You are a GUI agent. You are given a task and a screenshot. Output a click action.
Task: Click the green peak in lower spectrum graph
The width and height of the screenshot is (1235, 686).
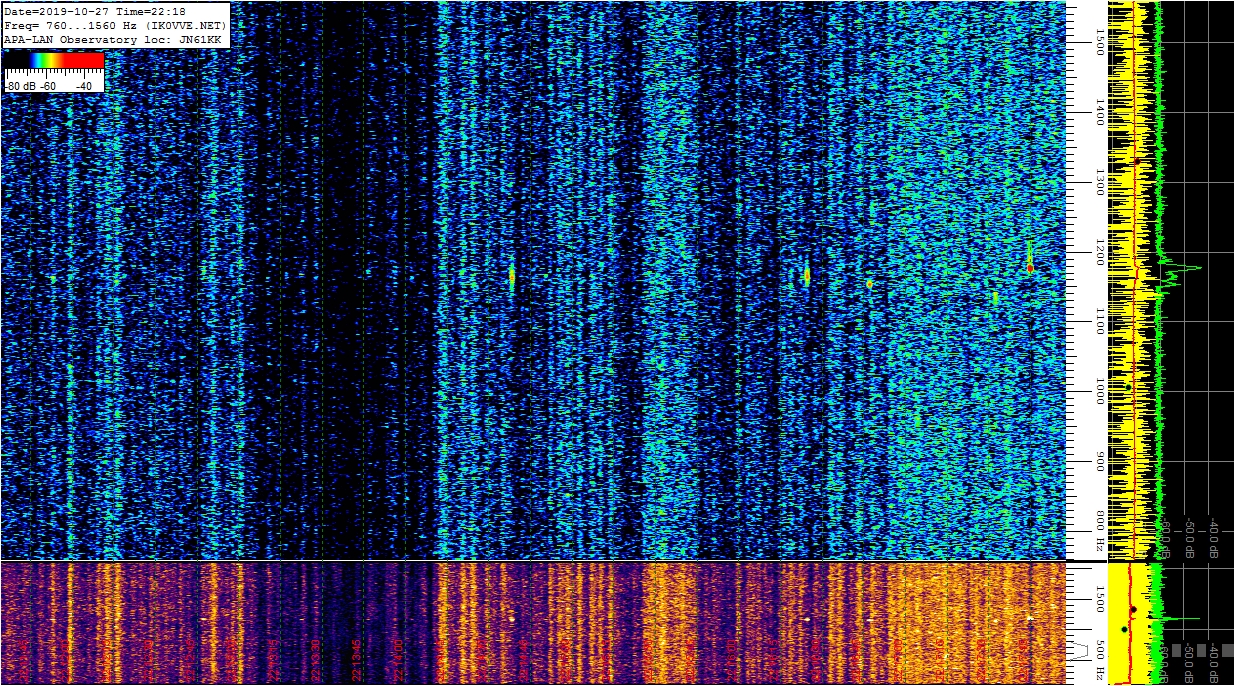click(1182, 619)
